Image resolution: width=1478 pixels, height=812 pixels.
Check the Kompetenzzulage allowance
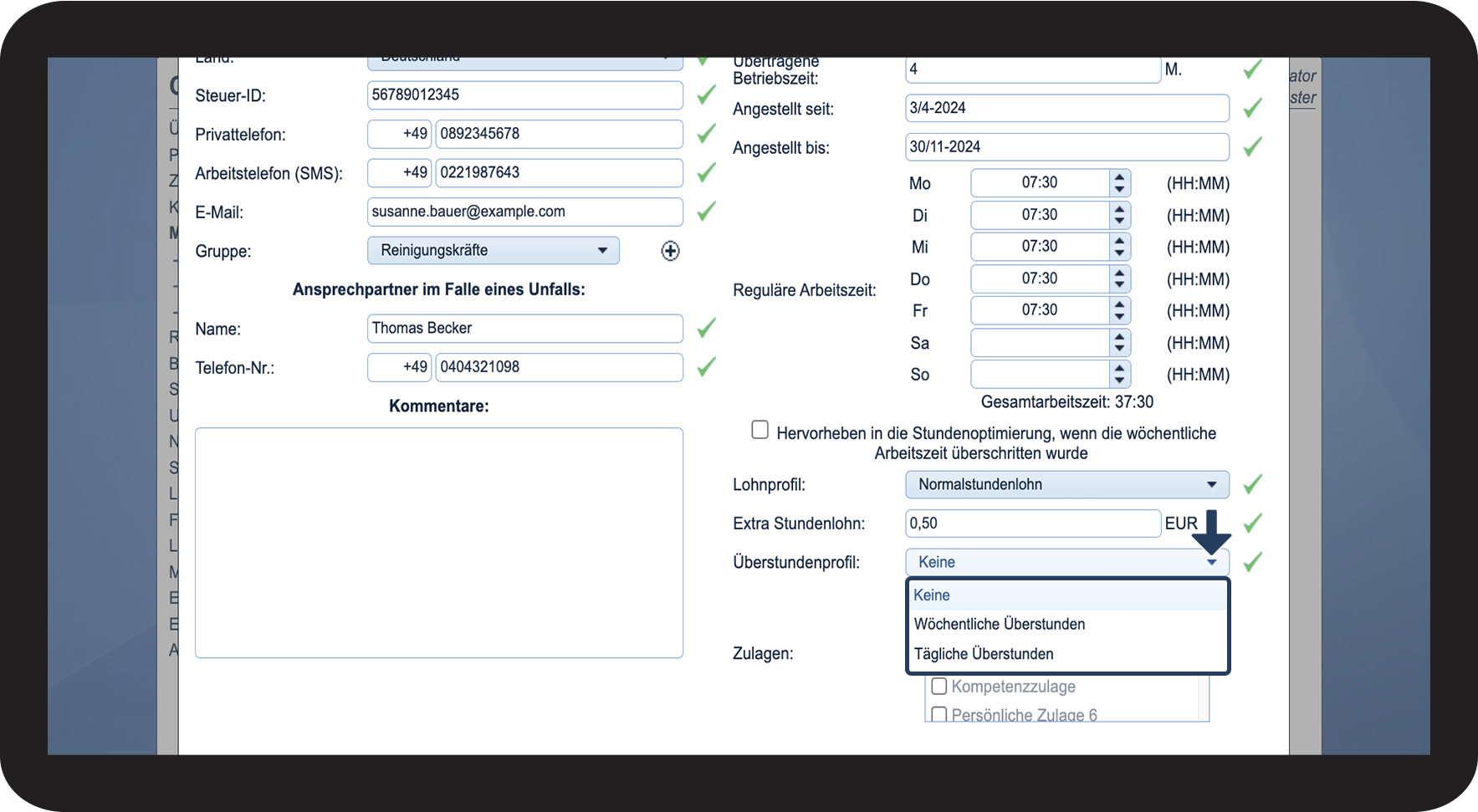[x=939, y=687]
